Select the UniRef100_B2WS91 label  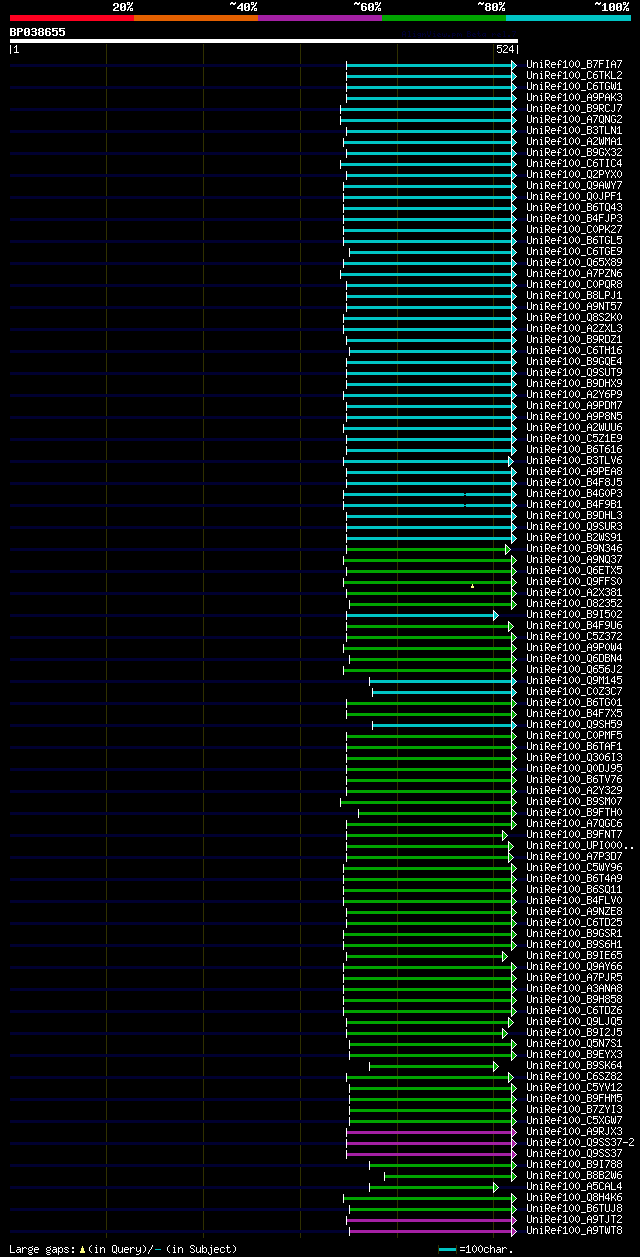574,537
